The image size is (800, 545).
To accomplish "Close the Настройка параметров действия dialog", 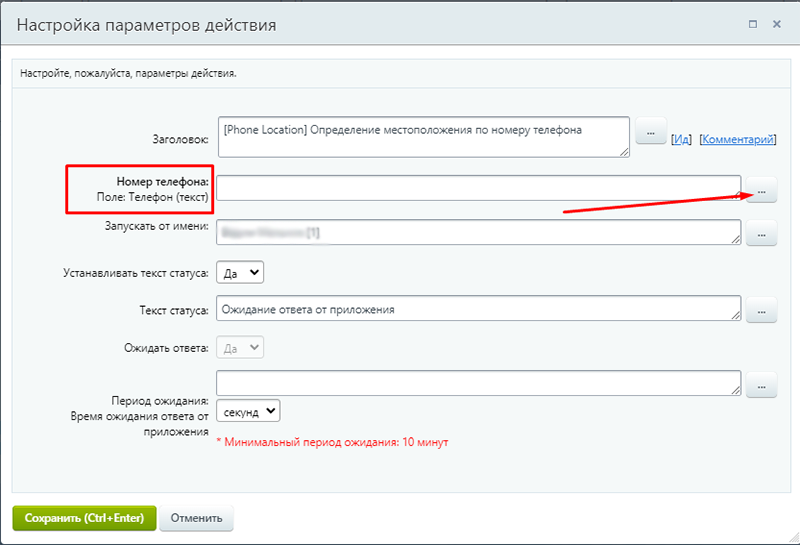I will click(778, 22).
